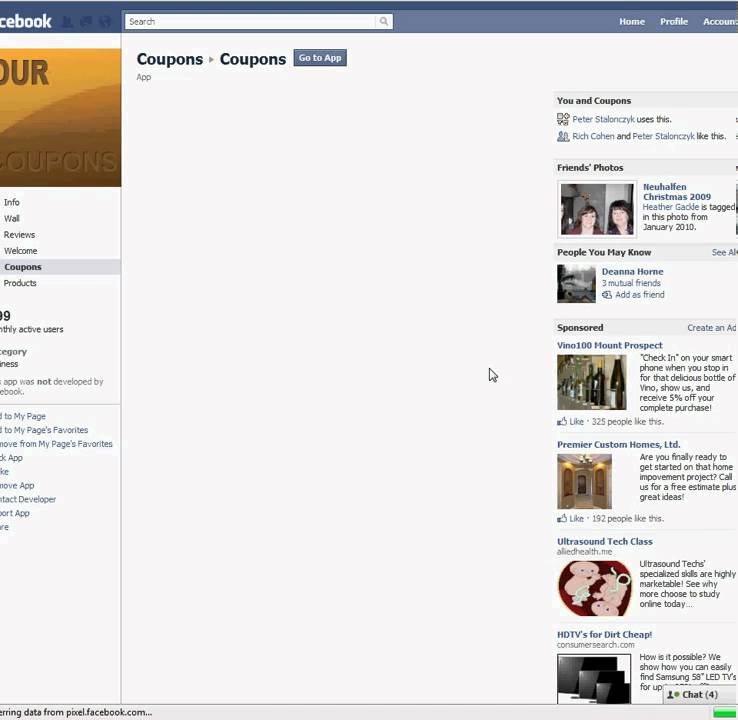738x720 pixels.
Task: Click the Rich Cohen link
Action: (x=593, y=136)
